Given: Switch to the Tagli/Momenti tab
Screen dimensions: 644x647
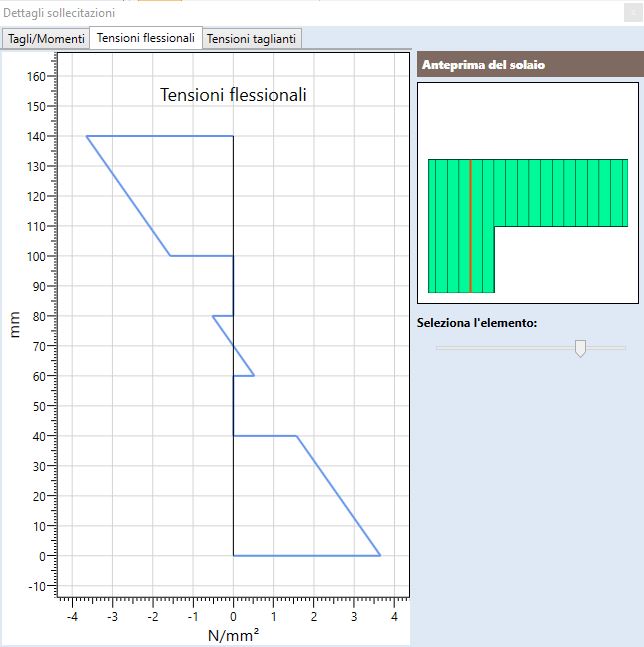Looking at the screenshot, I should (46, 39).
